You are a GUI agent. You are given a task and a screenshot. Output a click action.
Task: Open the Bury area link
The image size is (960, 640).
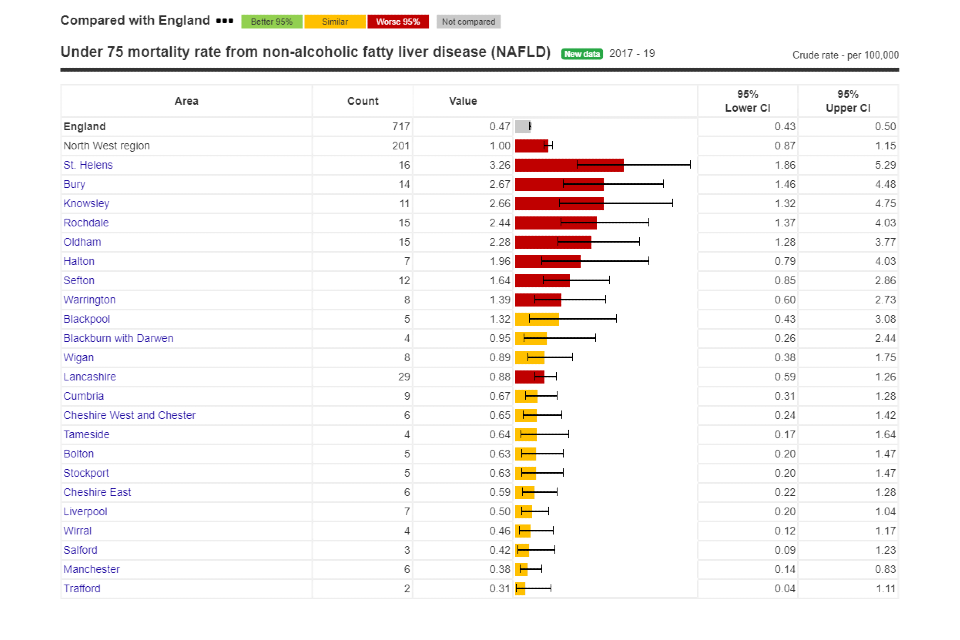pyautogui.click(x=74, y=184)
